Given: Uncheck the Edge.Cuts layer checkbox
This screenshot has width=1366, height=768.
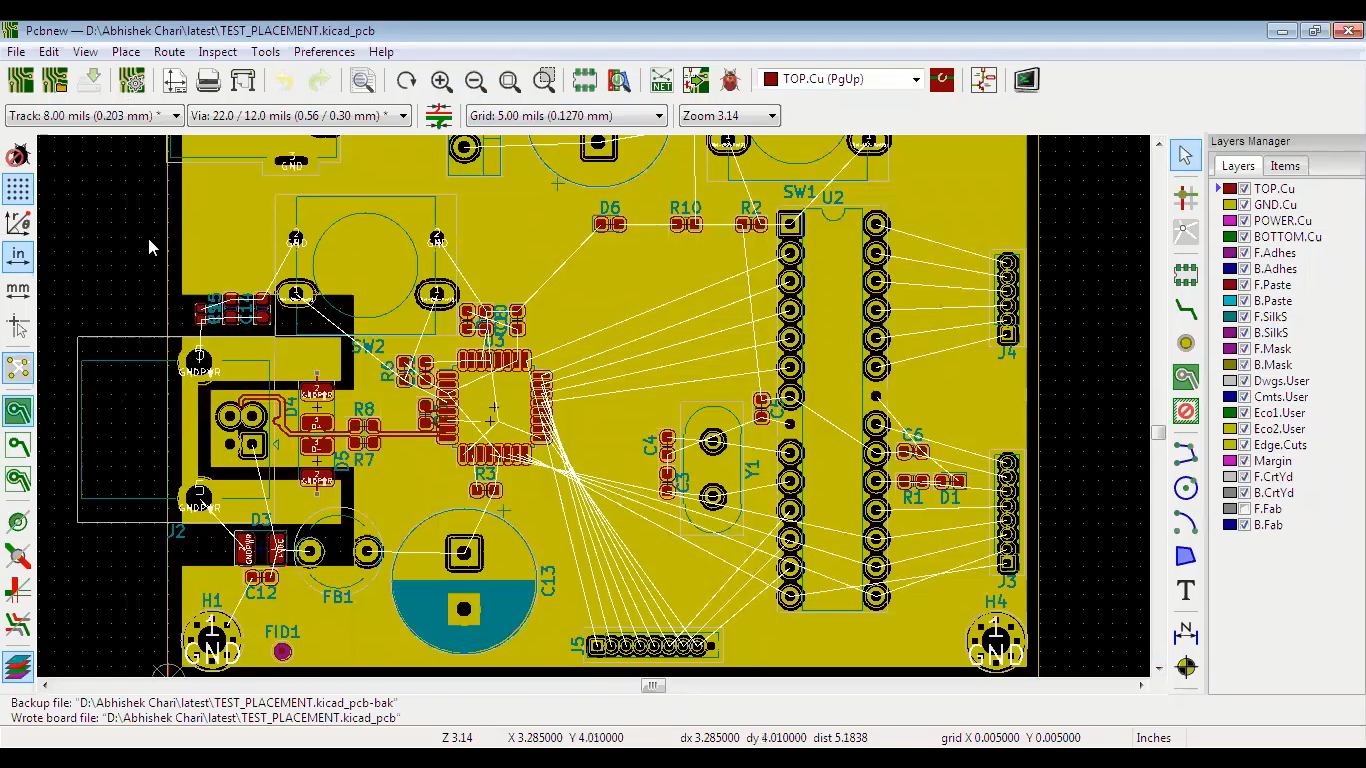Looking at the screenshot, I should (1245, 445).
